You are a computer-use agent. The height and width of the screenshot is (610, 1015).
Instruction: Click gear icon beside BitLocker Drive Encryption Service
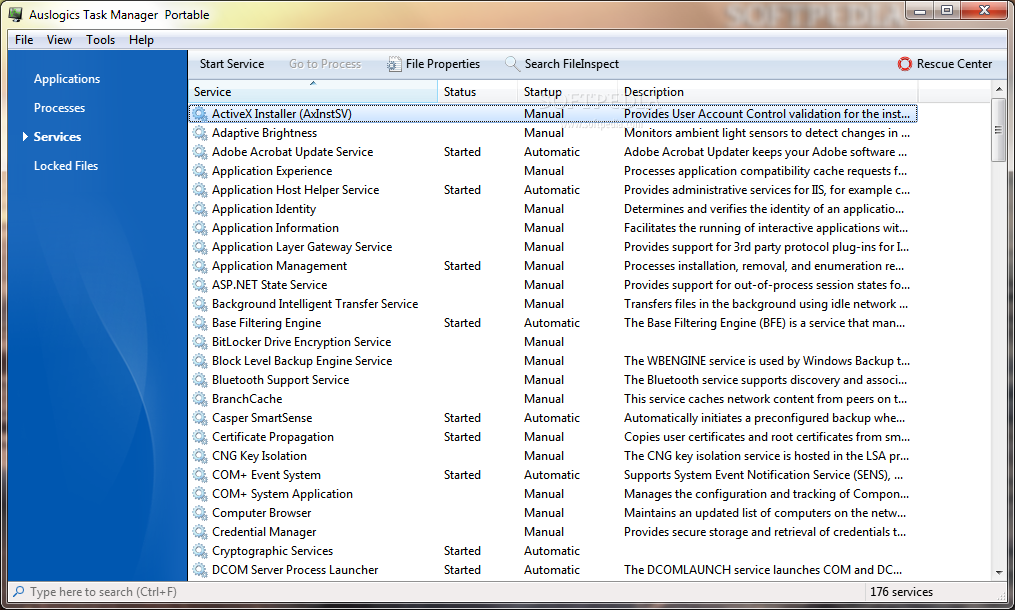pos(200,342)
